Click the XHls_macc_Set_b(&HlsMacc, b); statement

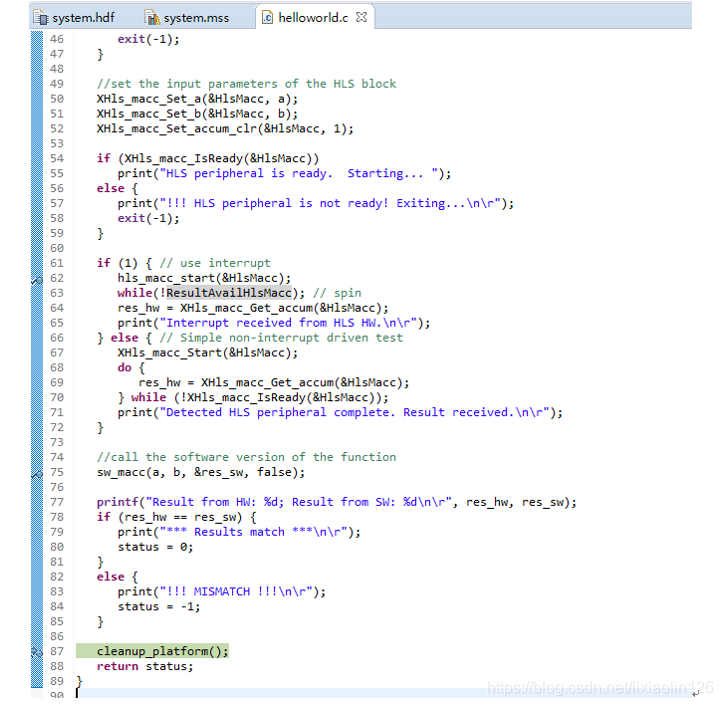click(x=197, y=113)
